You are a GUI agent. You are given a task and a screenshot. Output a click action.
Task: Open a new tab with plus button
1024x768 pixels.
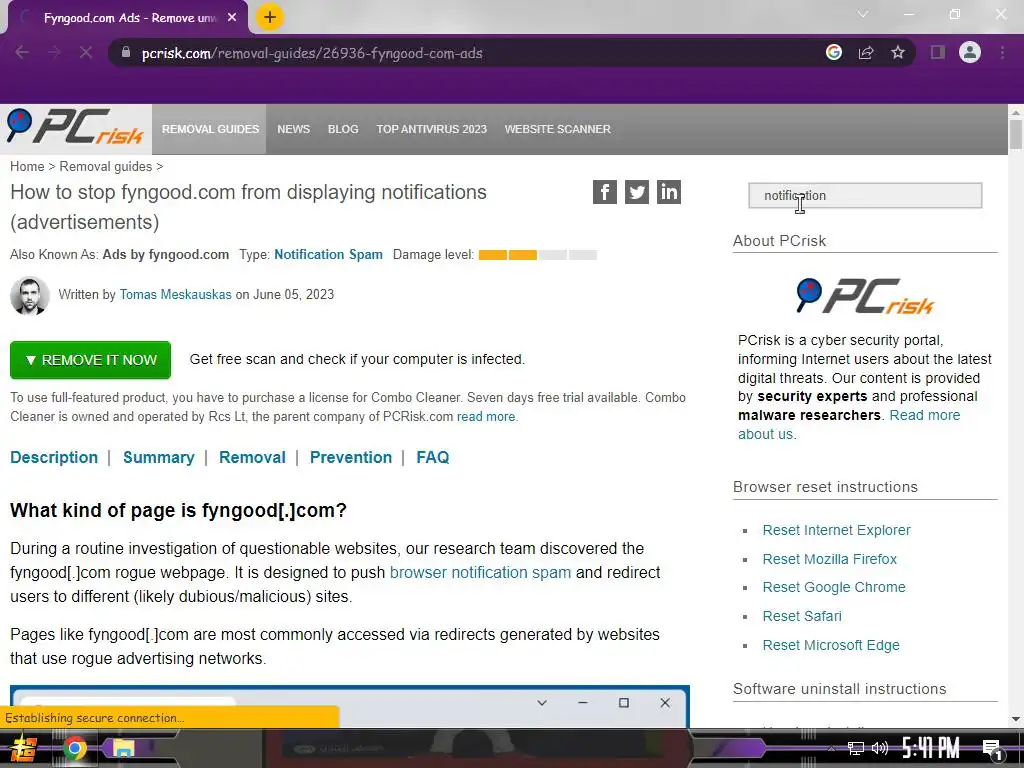[270, 17]
